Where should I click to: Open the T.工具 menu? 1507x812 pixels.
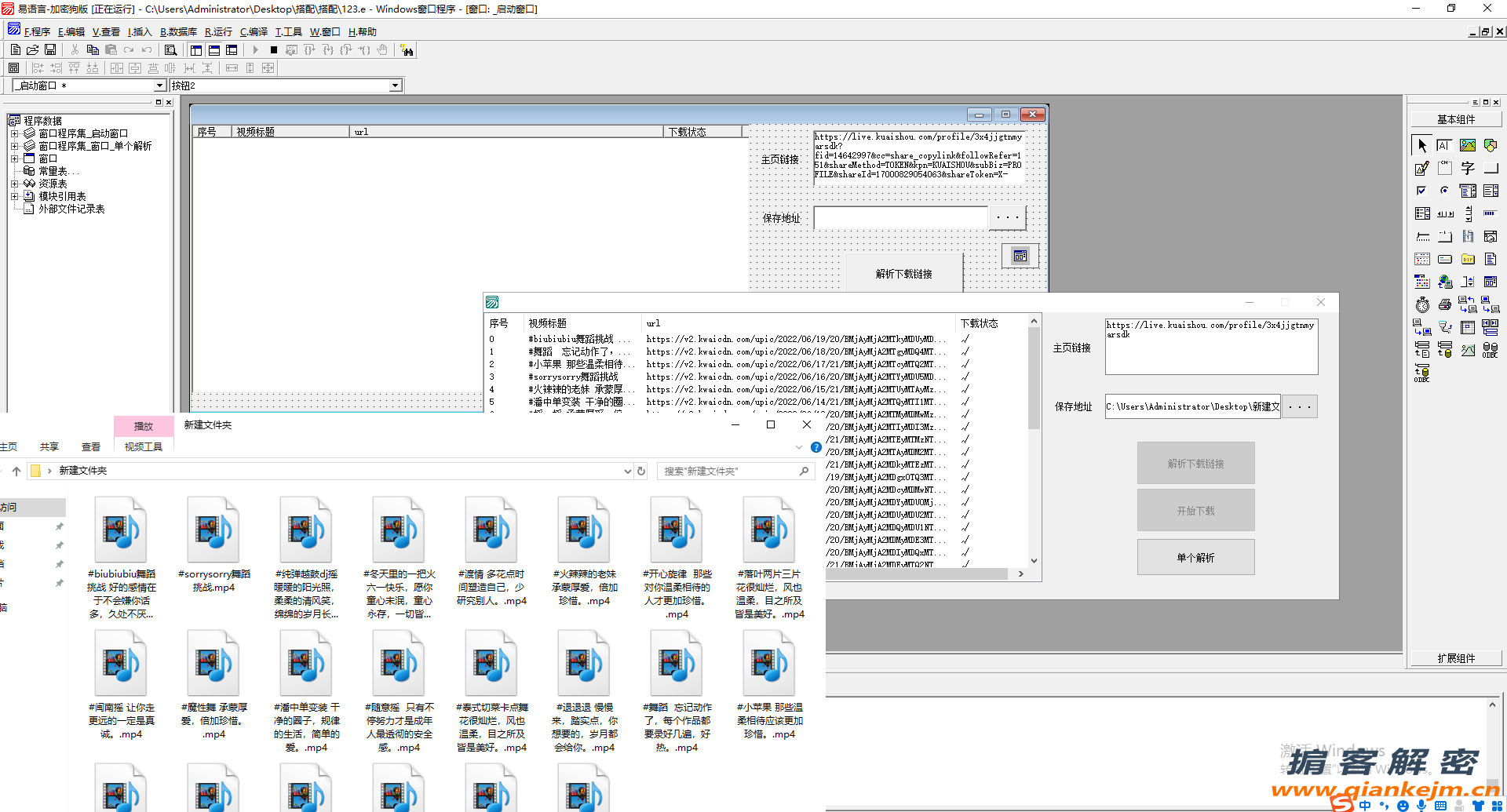[x=289, y=32]
